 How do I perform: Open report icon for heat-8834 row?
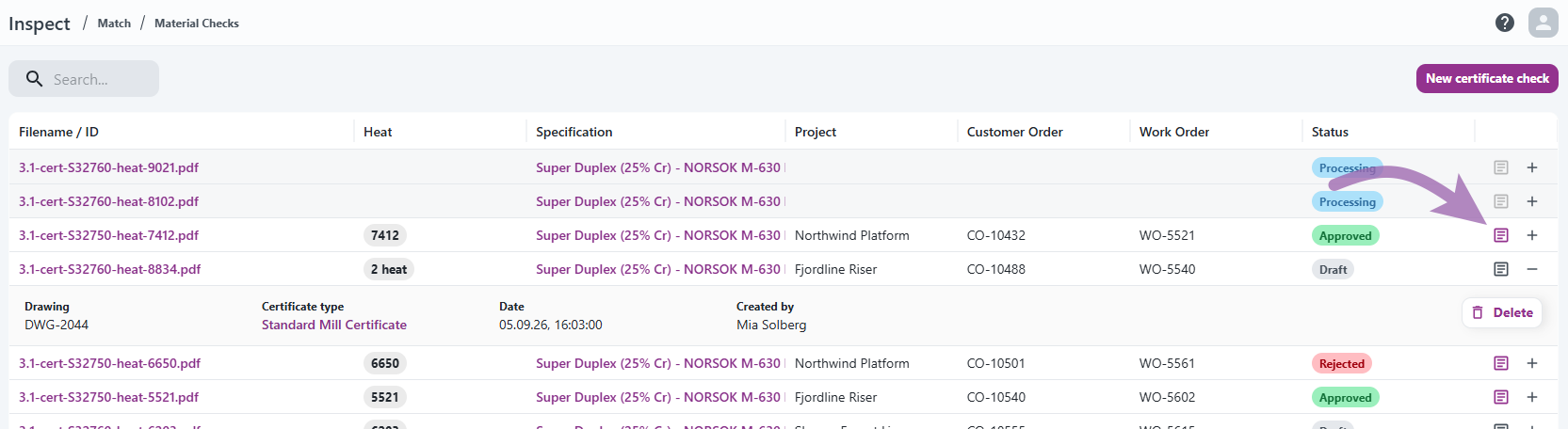1501,269
